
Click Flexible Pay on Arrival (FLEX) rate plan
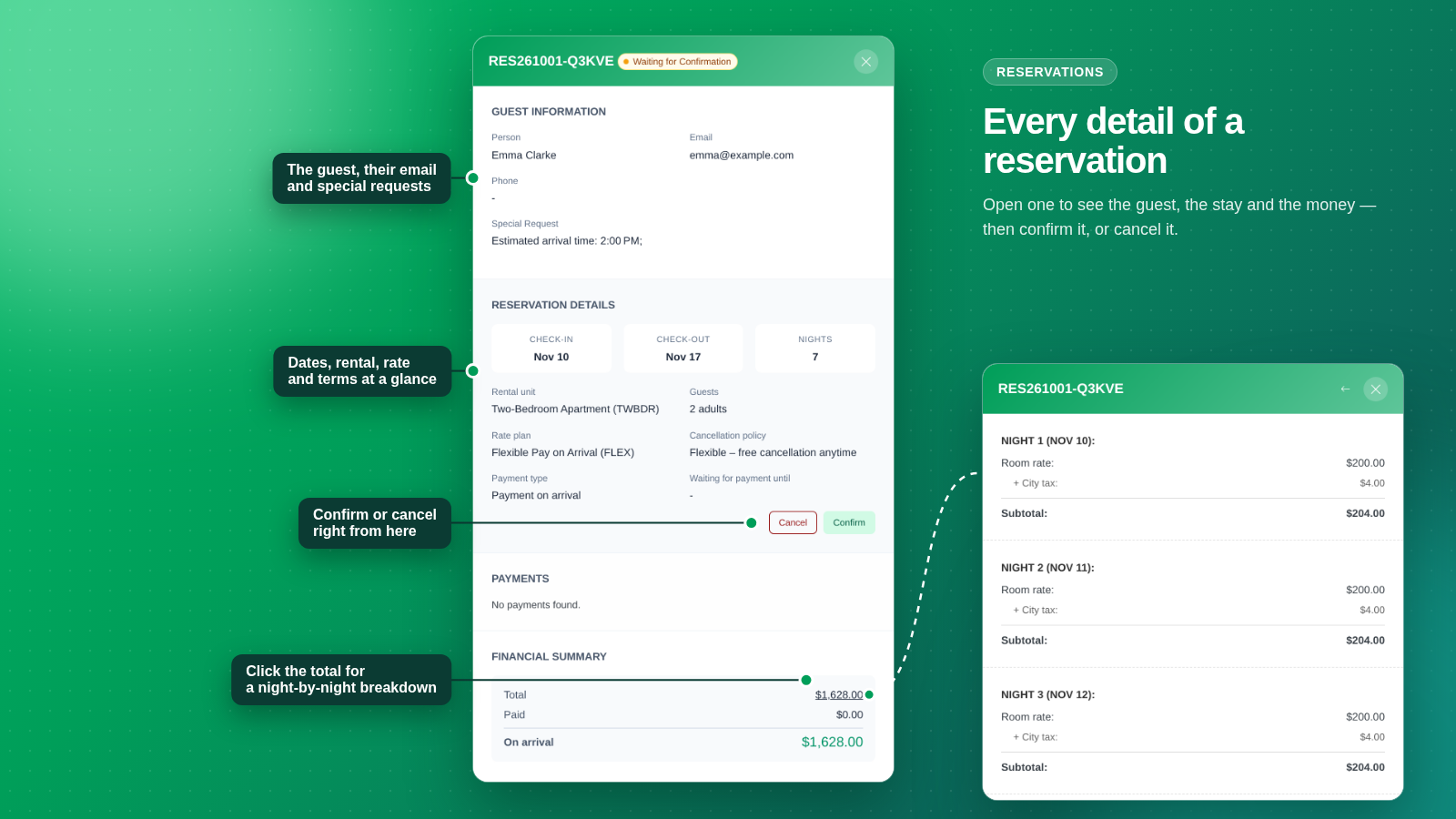tap(562, 452)
